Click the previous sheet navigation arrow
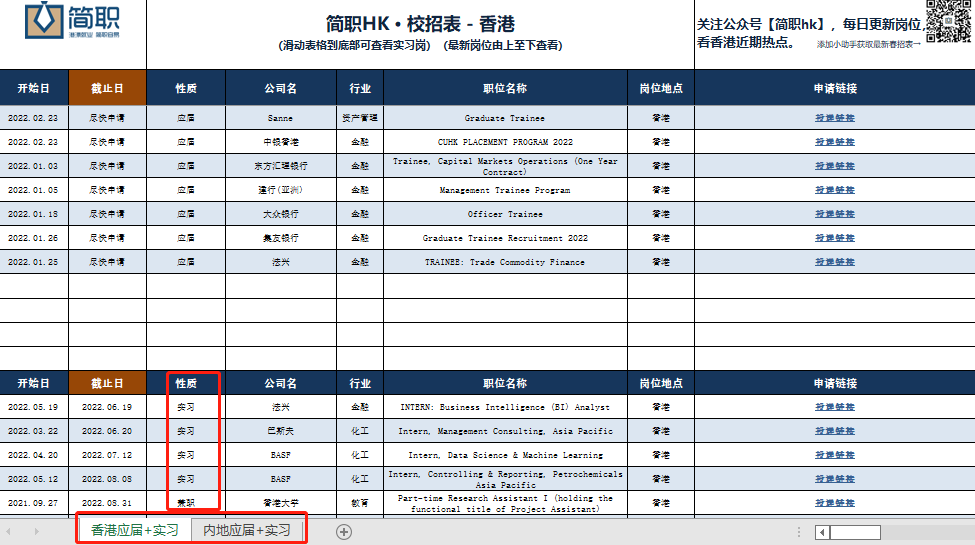Image resolution: width=975 pixels, height=545 pixels. (9, 531)
